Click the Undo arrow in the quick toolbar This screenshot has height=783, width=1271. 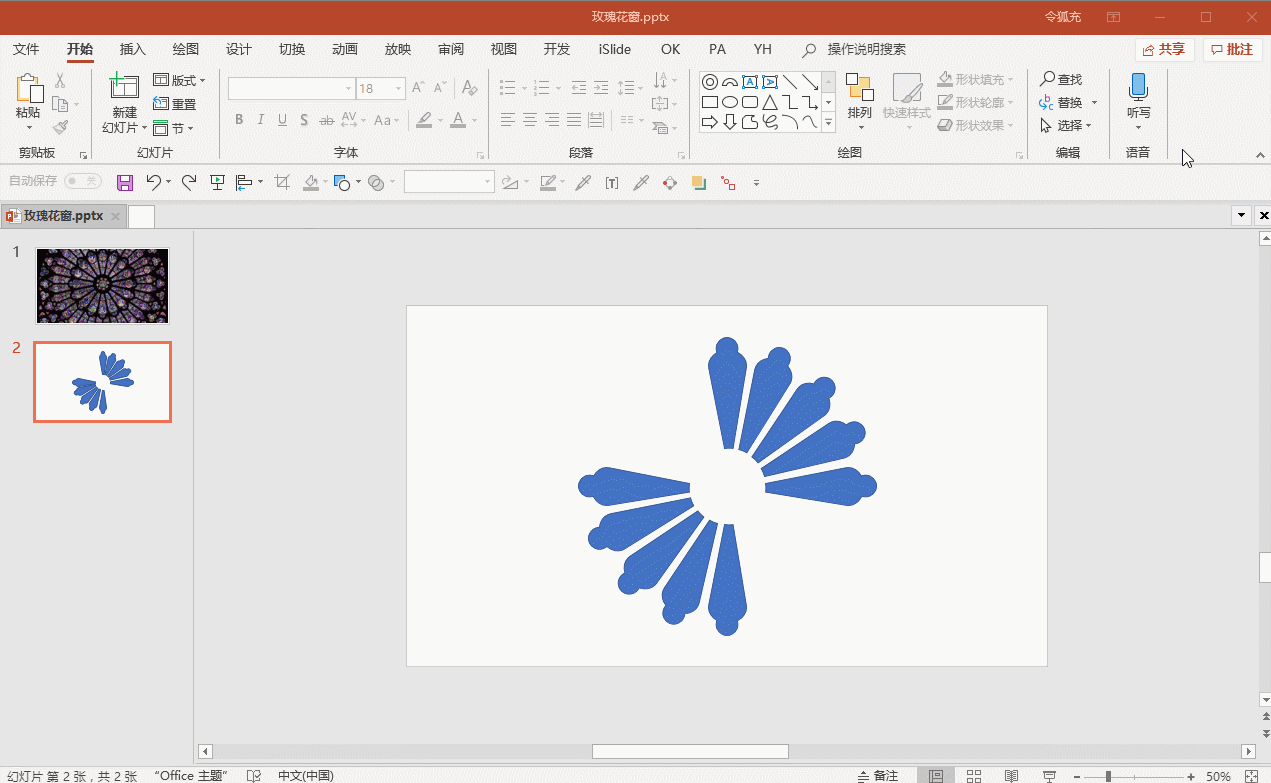click(x=153, y=182)
